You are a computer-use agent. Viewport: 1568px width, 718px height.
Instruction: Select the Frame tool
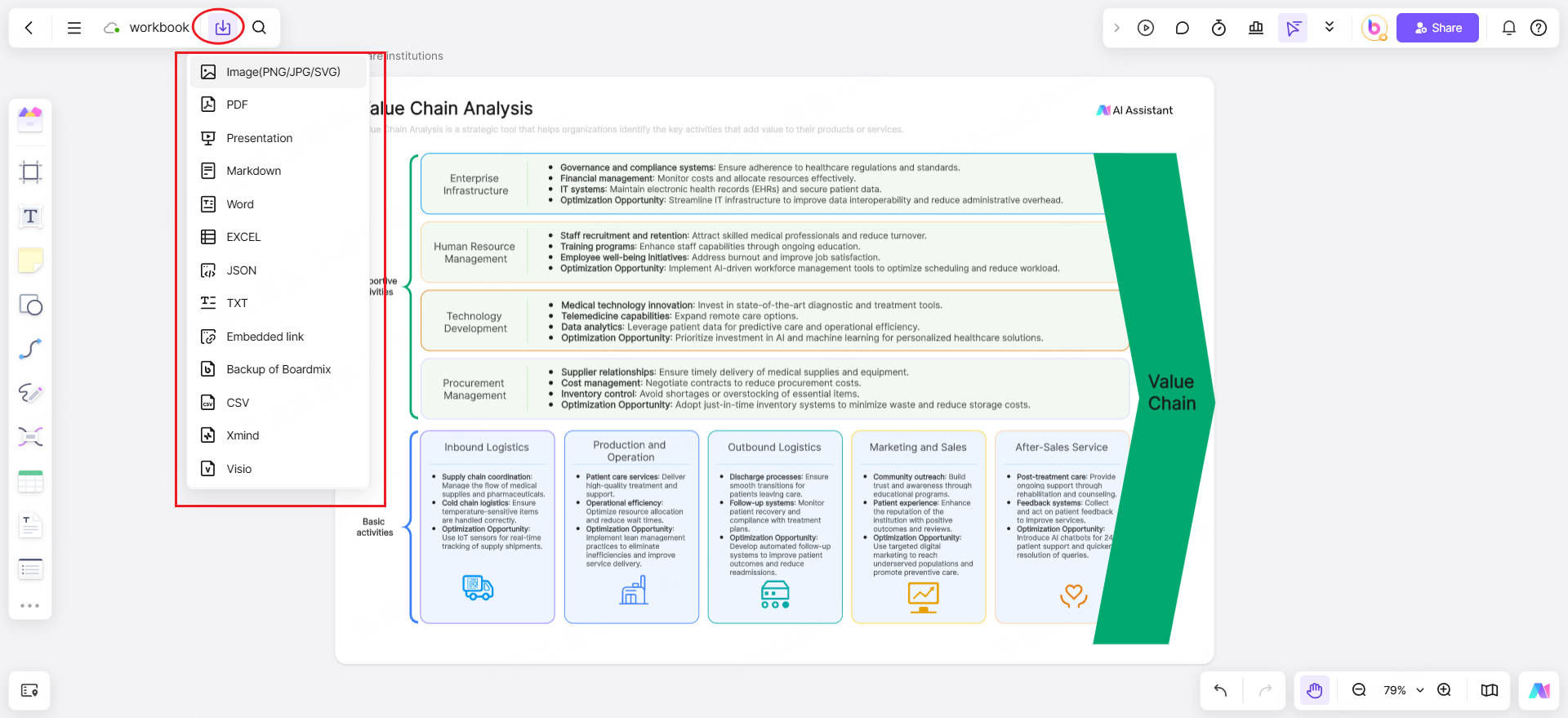tap(30, 172)
